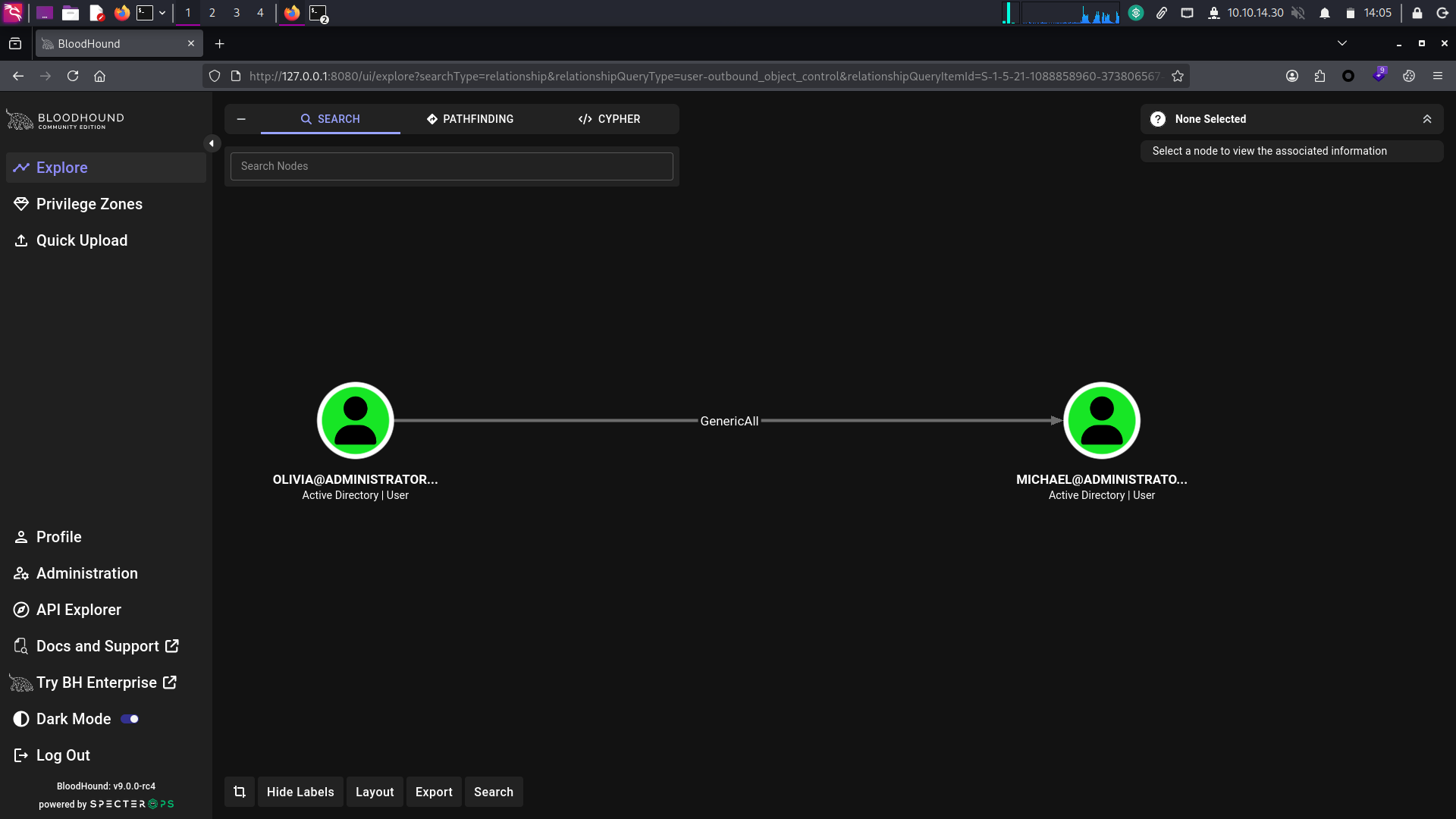Viewport: 1456px width, 819px height.
Task: Collapse the left sidebar with arrow toggle
Action: 212,143
